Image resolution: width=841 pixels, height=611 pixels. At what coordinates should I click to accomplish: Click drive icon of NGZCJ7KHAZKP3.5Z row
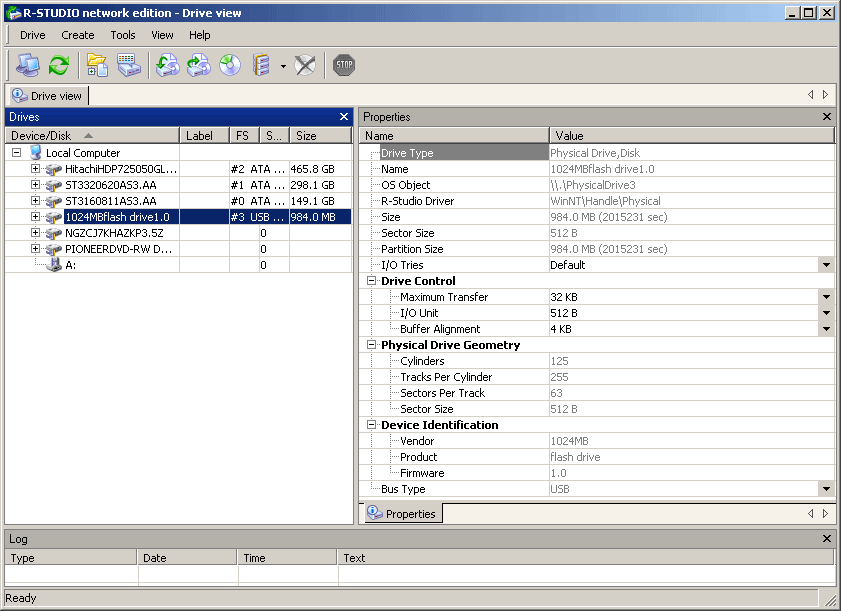[x=54, y=233]
